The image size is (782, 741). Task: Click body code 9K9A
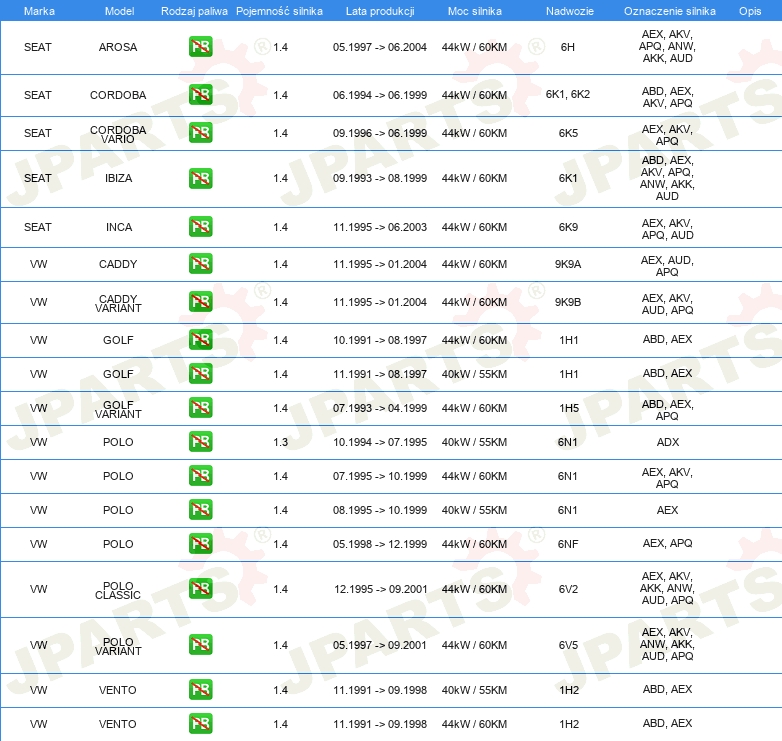[x=568, y=264]
